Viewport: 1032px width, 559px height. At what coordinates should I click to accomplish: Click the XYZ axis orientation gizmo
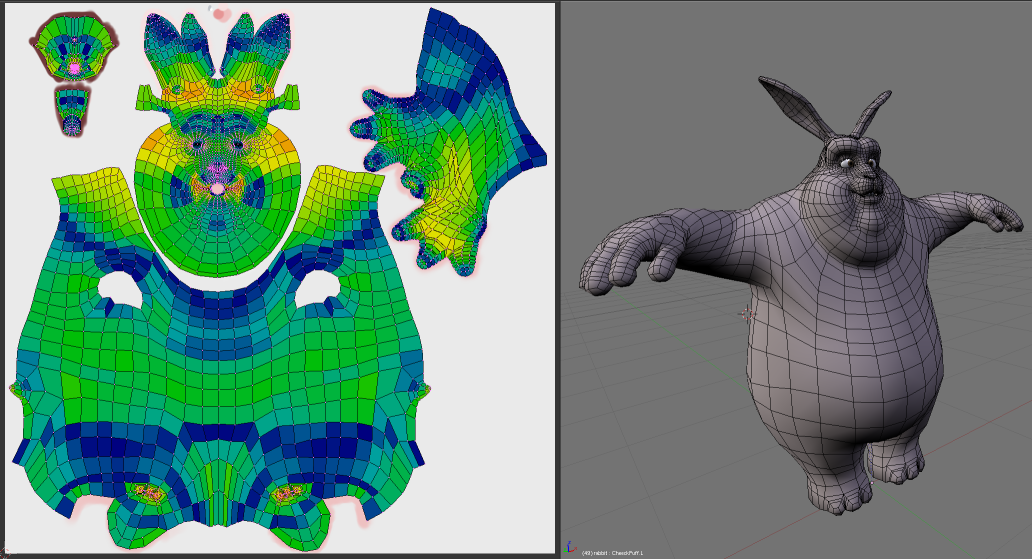(571, 548)
